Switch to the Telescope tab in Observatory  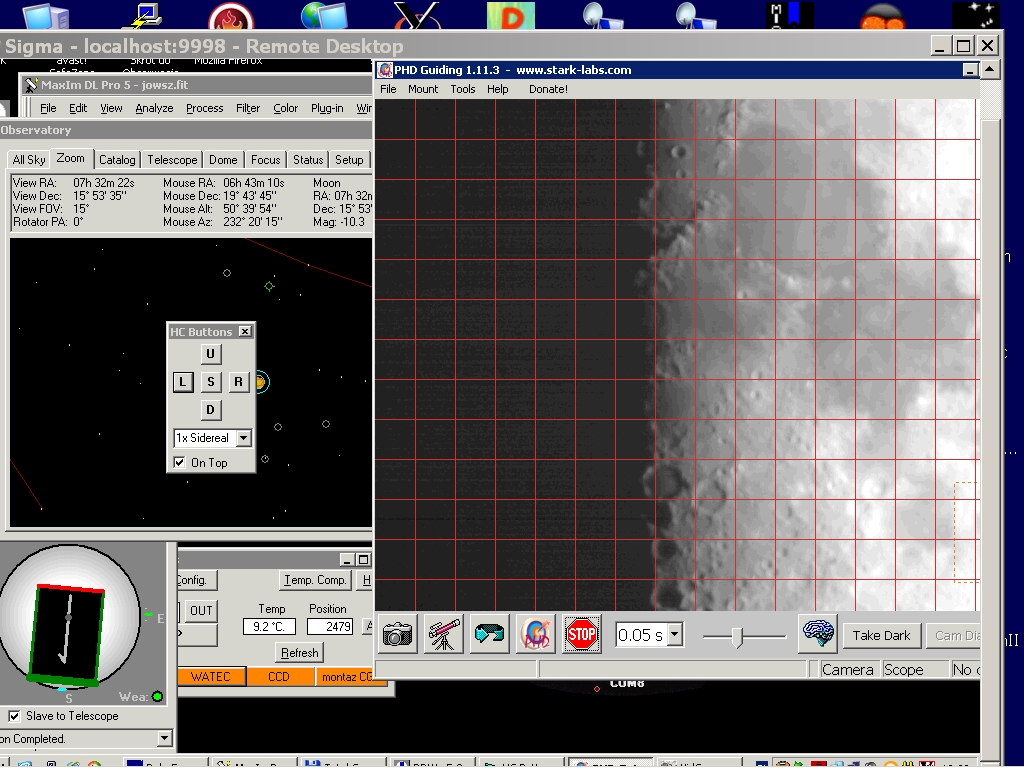[172, 160]
